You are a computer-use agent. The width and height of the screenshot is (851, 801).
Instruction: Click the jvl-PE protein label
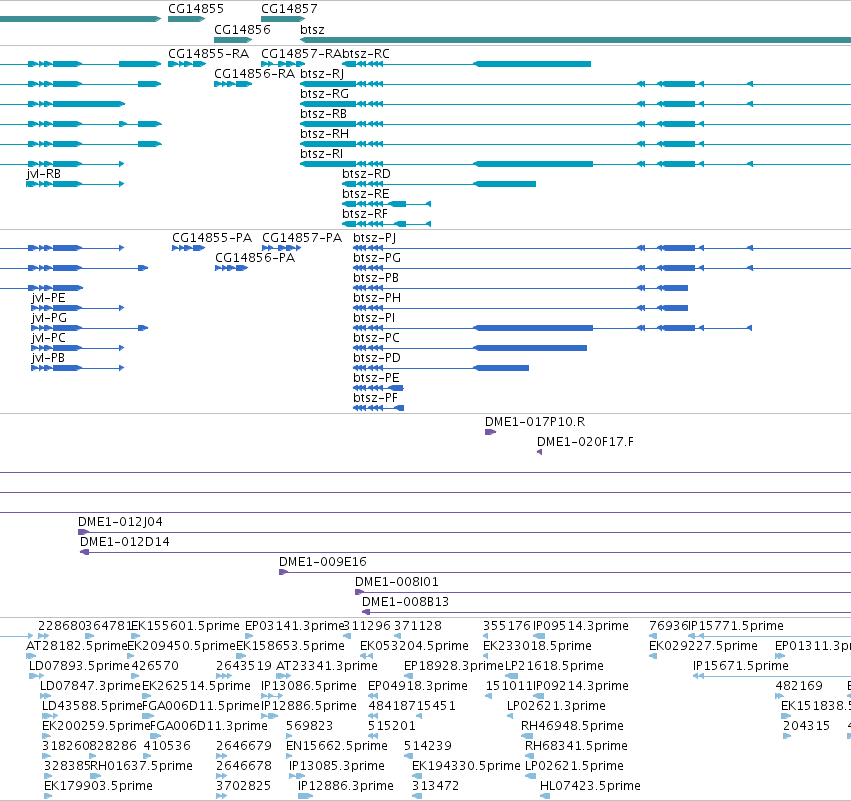coord(48,298)
